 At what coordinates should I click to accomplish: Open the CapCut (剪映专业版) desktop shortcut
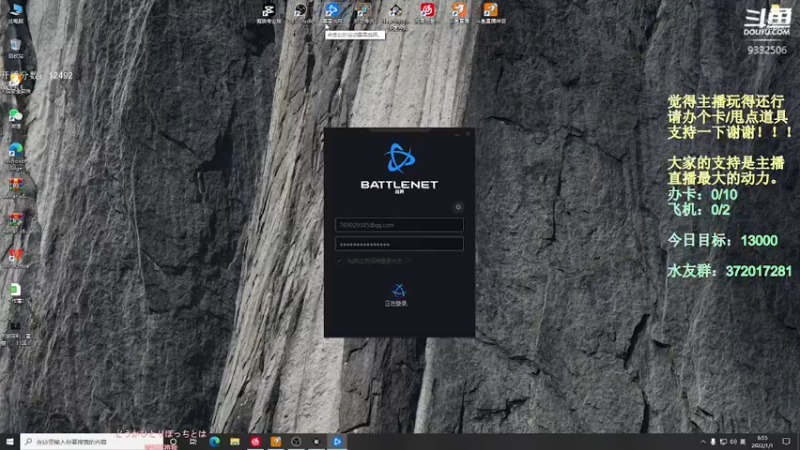click(x=269, y=13)
